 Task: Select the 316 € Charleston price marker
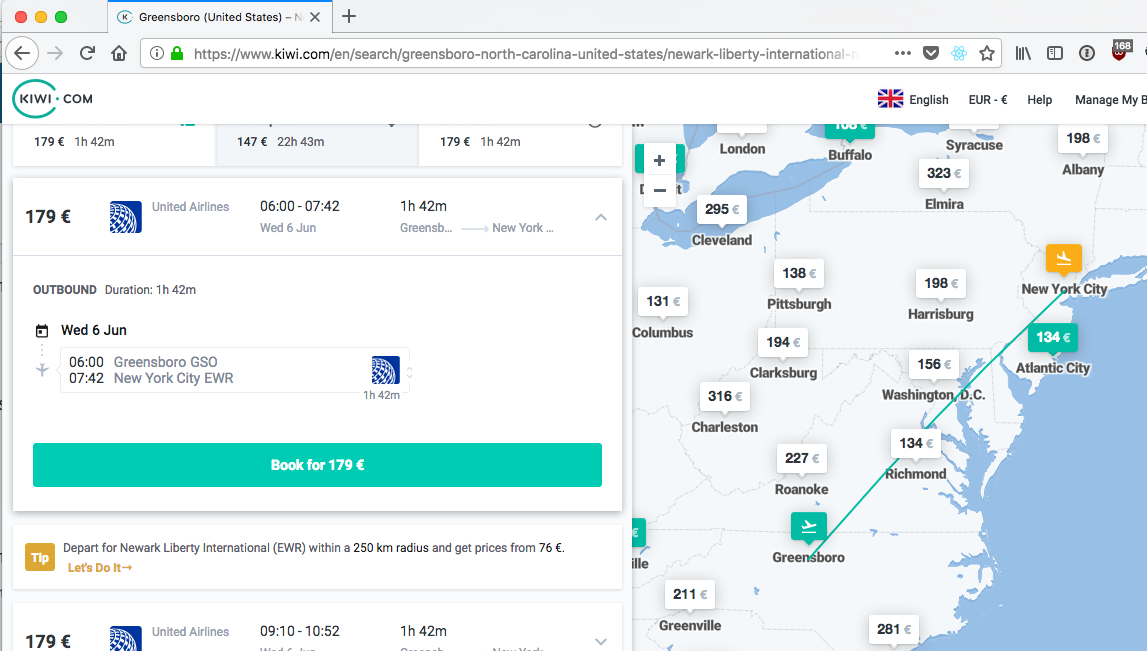coord(724,396)
